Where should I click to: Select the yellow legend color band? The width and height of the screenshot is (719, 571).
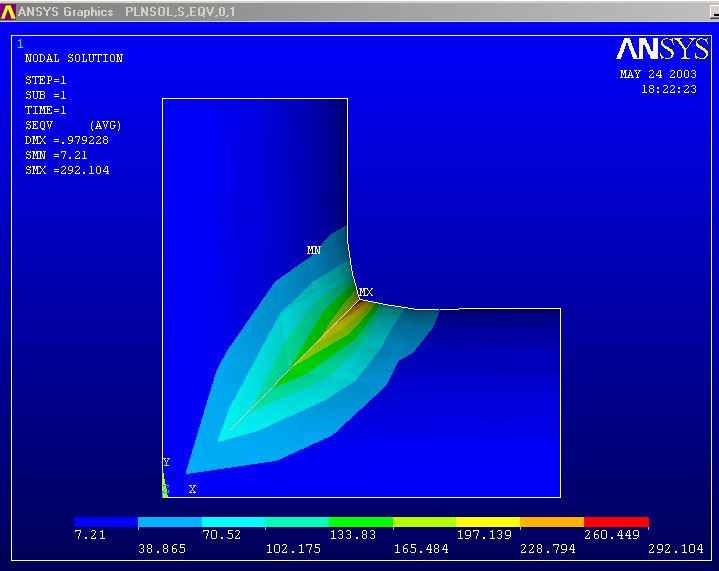point(488,522)
